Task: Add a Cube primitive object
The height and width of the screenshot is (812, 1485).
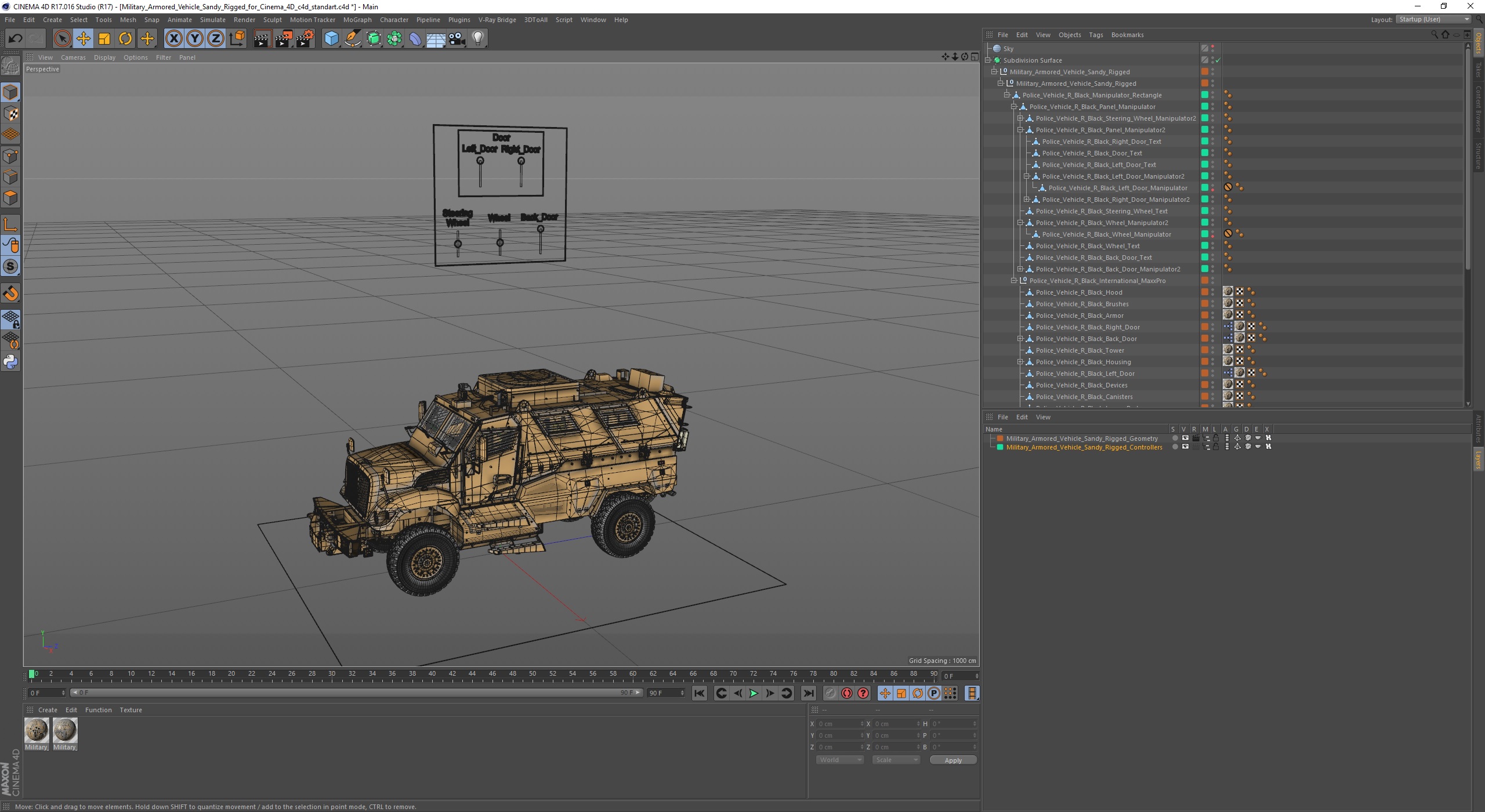Action: click(x=331, y=39)
